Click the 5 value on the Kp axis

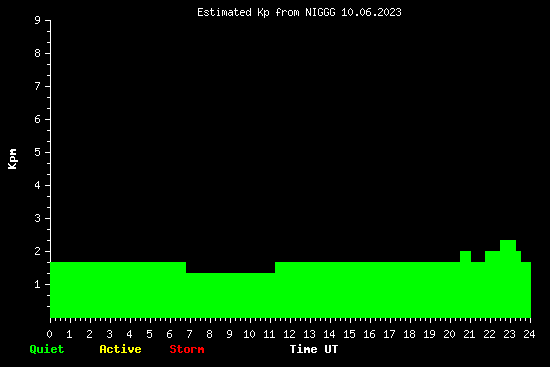click(38, 152)
